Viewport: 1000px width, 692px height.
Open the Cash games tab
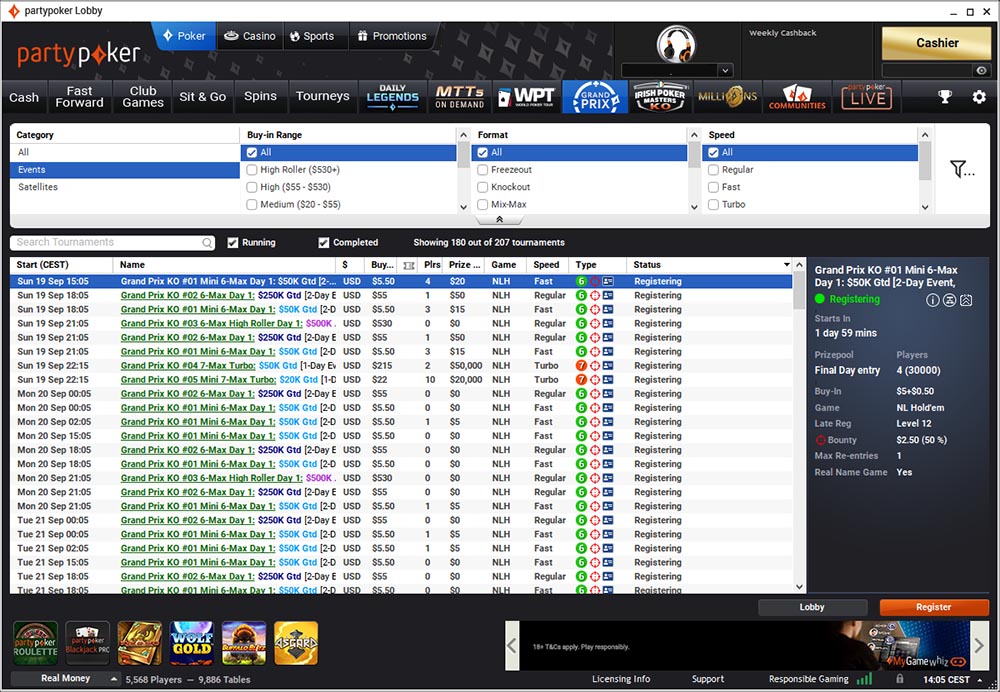point(24,97)
